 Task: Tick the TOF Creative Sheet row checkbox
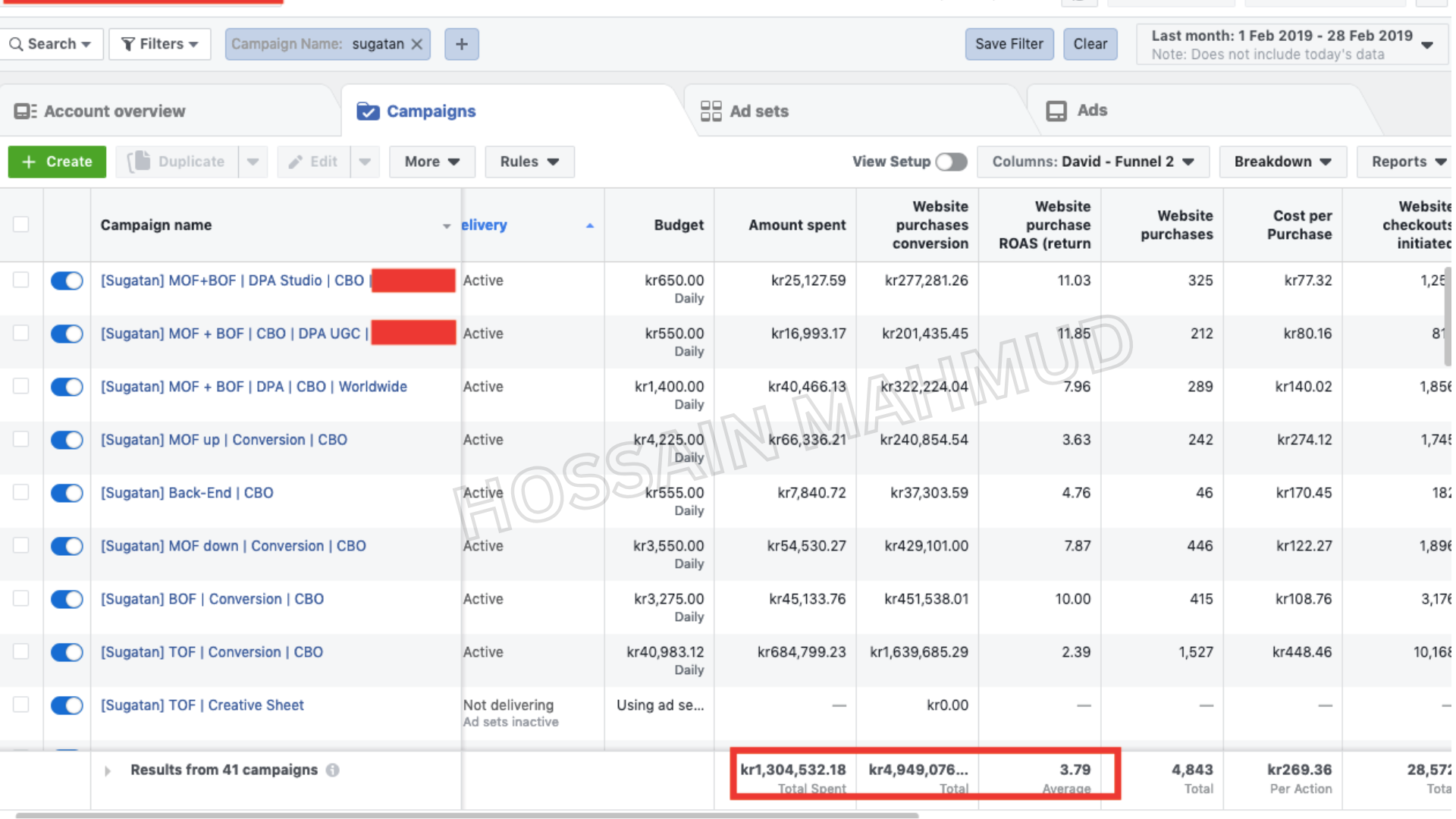[x=21, y=704]
